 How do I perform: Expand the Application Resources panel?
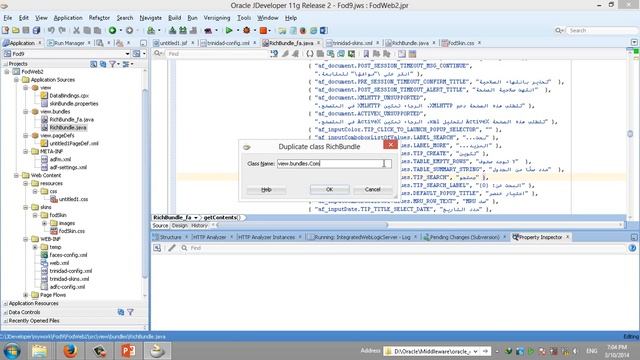5,304
